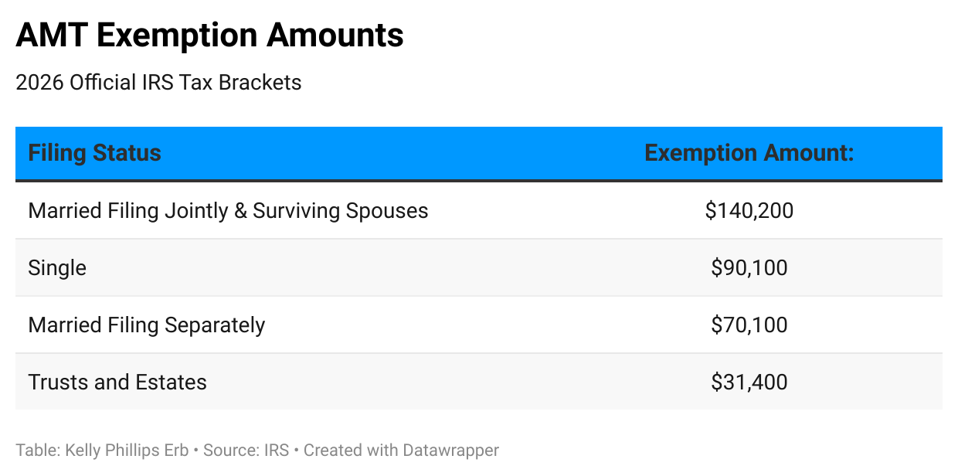Open the 'Datawrapper' credit link
Screen dimensions: 958x476
pos(450,451)
